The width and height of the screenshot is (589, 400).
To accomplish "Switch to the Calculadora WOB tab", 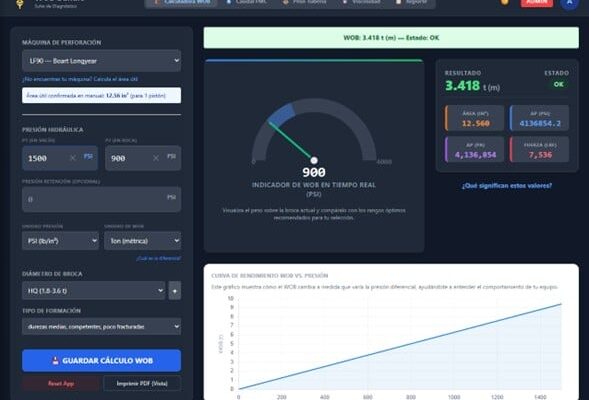I will pyautogui.click(x=182, y=2).
